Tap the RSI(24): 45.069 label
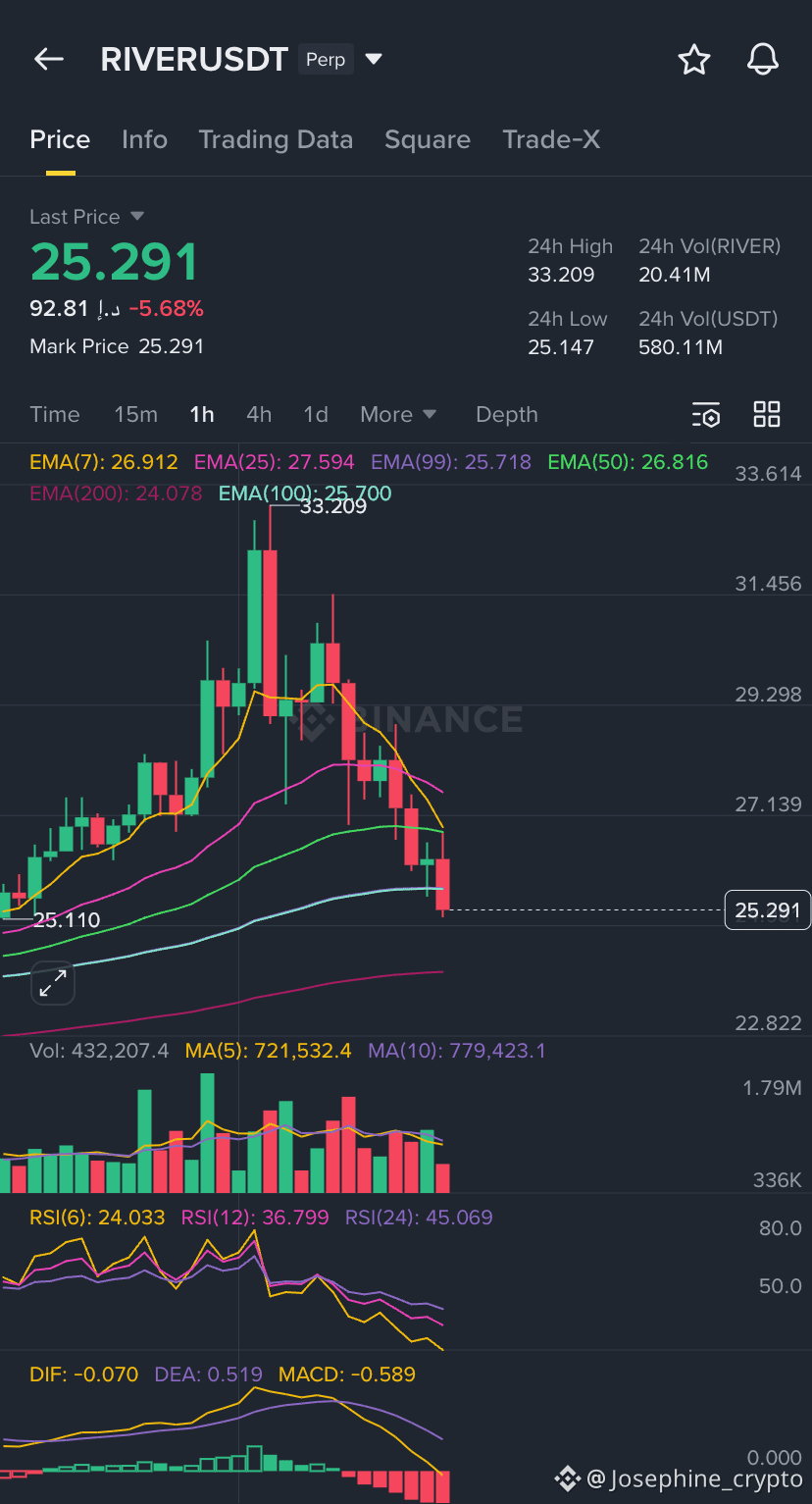 point(419,1218)
